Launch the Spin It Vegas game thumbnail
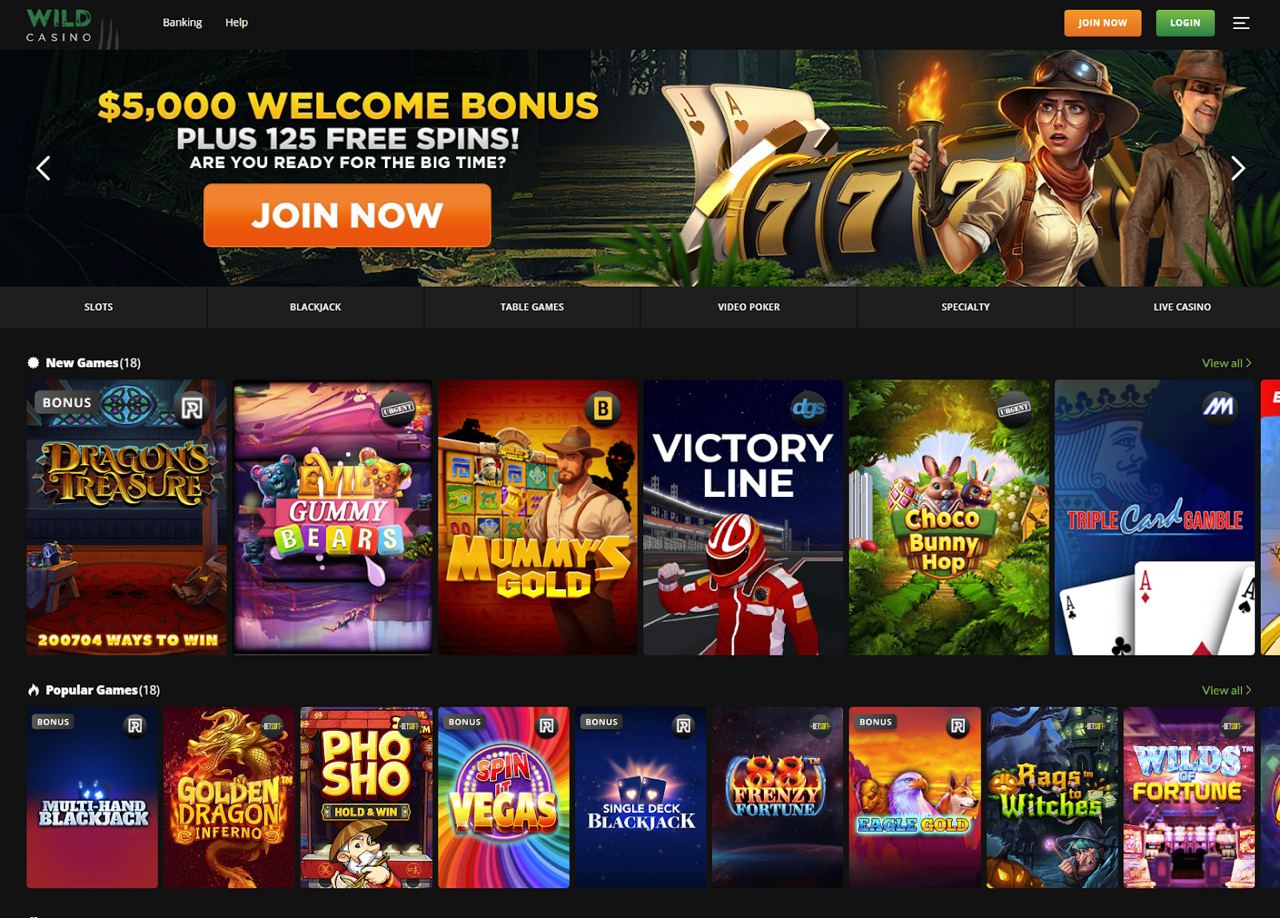Screen dimensions: 1280x918 (504, 798)
